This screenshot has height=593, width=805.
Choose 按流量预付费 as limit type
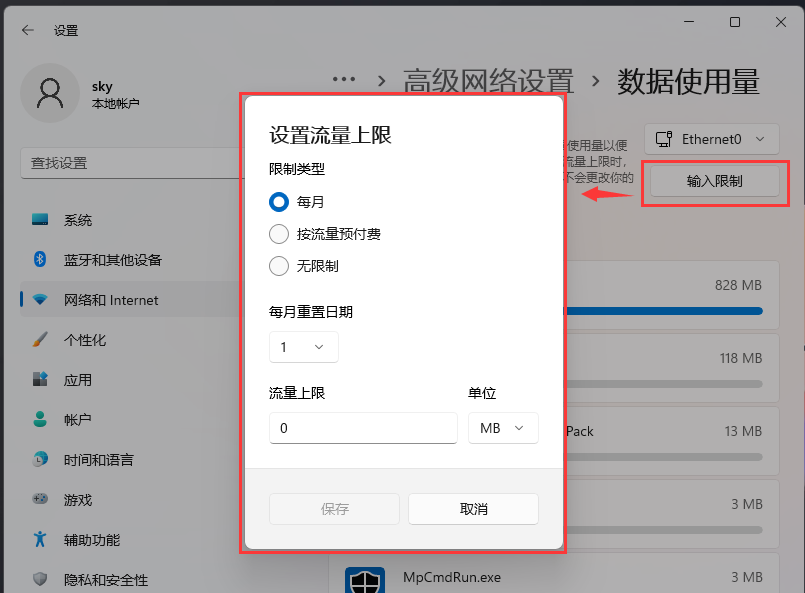click(278, 234)
